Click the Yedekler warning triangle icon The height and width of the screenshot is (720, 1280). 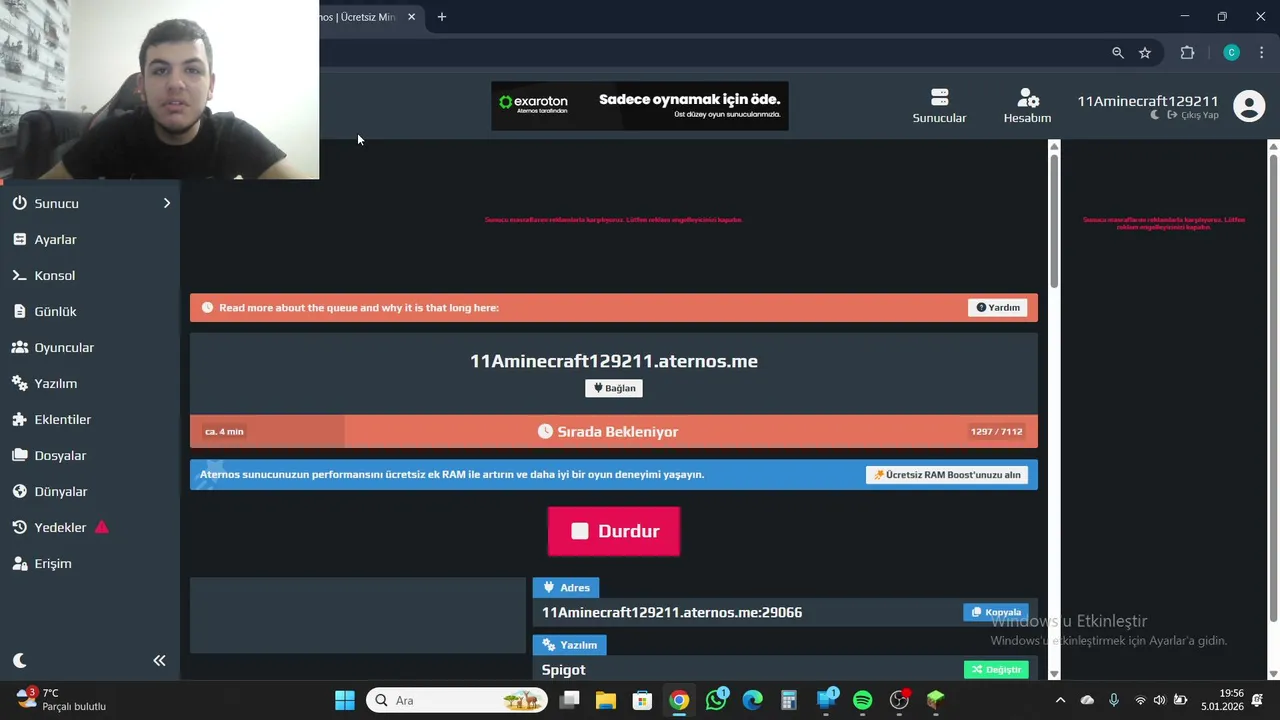pos(101,527)
